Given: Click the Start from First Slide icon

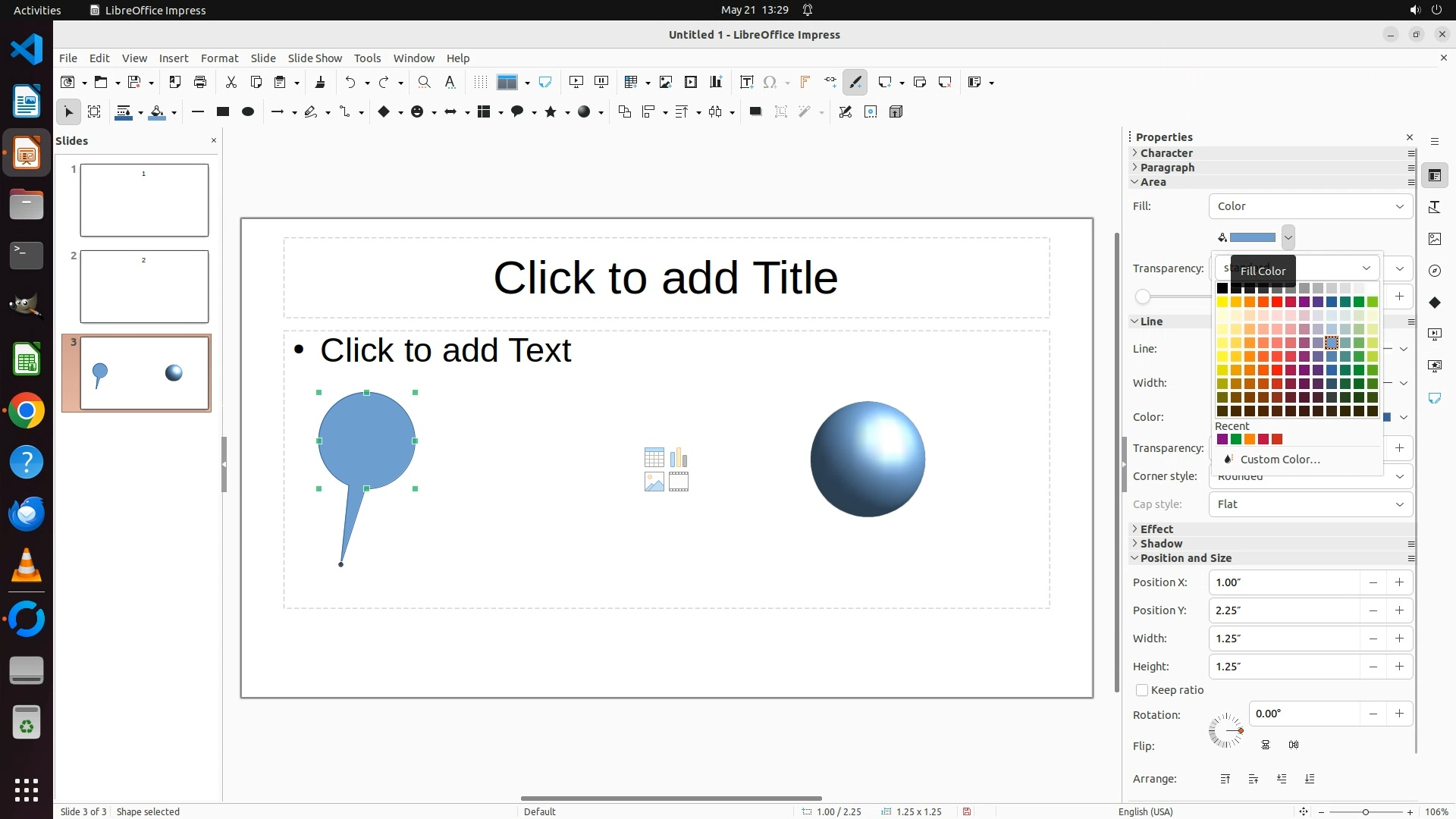Looking at the screenshot, I should click(576, 82).
